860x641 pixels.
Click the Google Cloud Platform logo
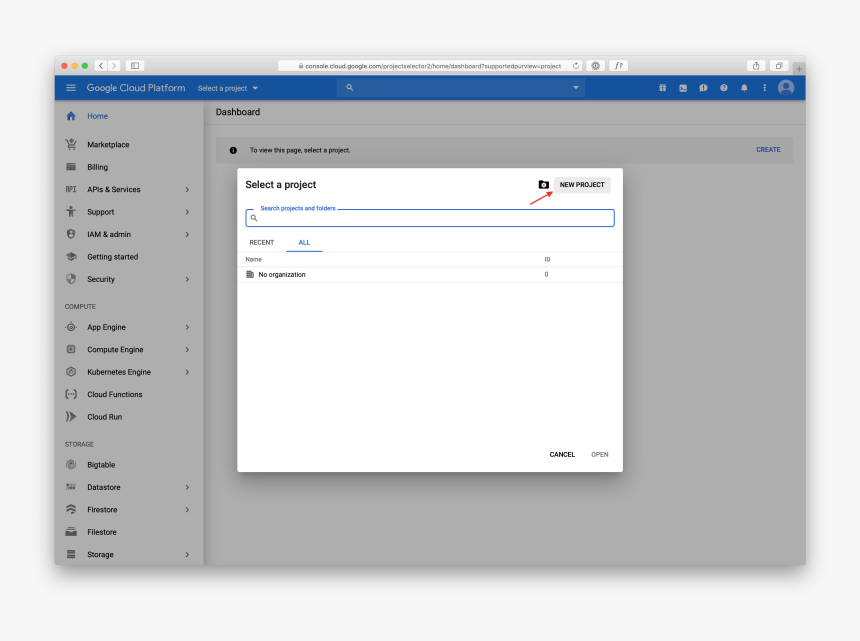coord(136,88)
